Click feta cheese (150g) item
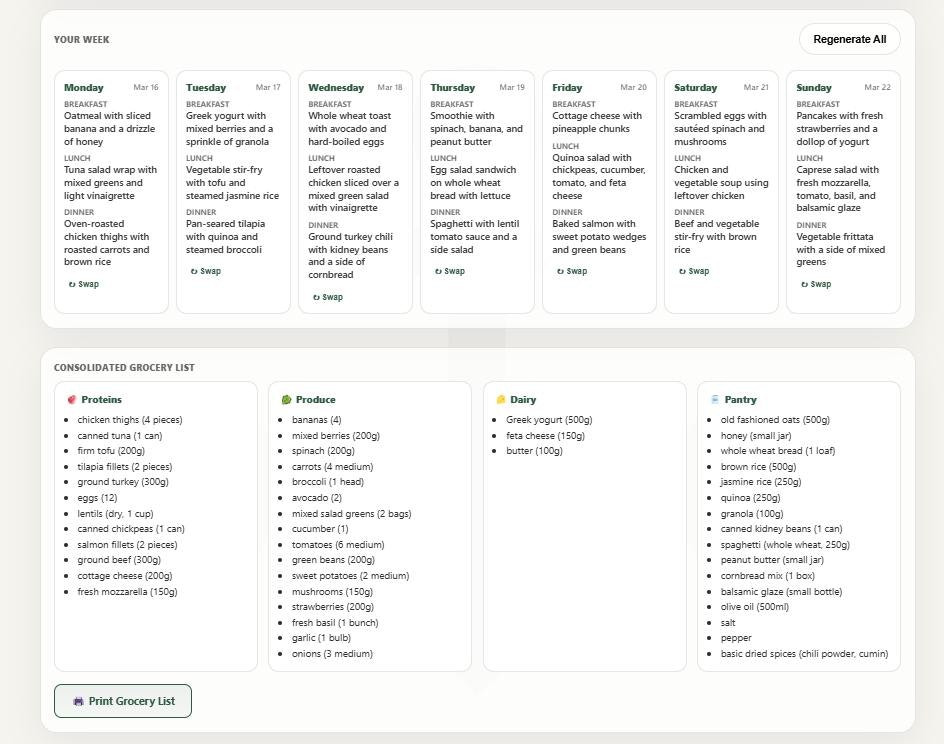The height and width of the screenshot is (744, 944). (x=545, y=436)
